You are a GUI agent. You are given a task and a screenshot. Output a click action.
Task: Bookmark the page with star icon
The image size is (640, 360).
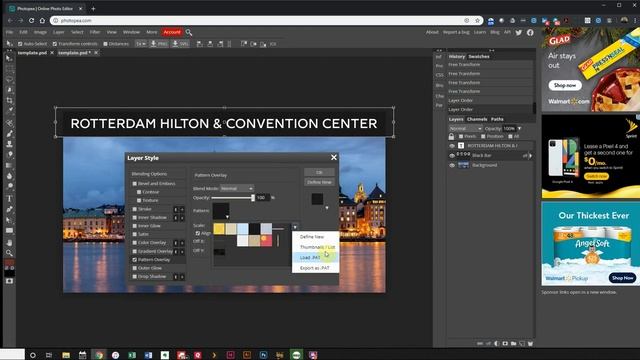pyautogui.click(x=477, y=20)
